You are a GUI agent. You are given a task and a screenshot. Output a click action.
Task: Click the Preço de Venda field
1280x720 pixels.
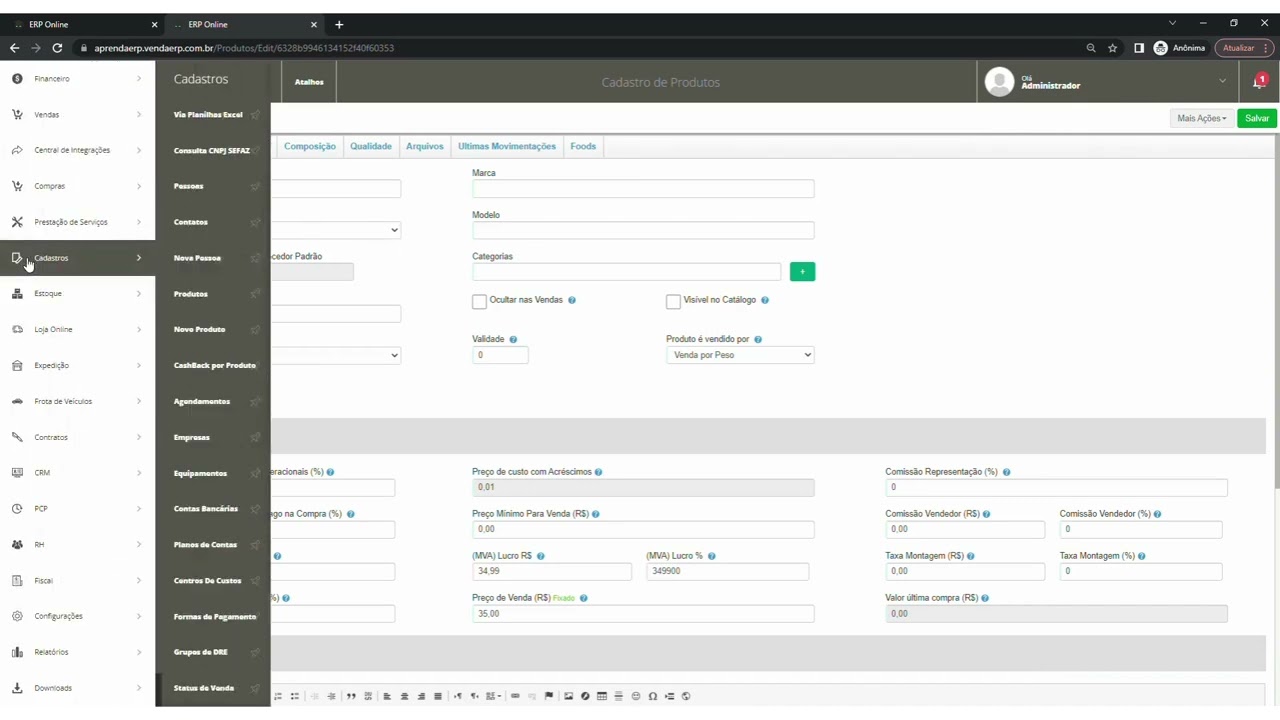[643, 614]
